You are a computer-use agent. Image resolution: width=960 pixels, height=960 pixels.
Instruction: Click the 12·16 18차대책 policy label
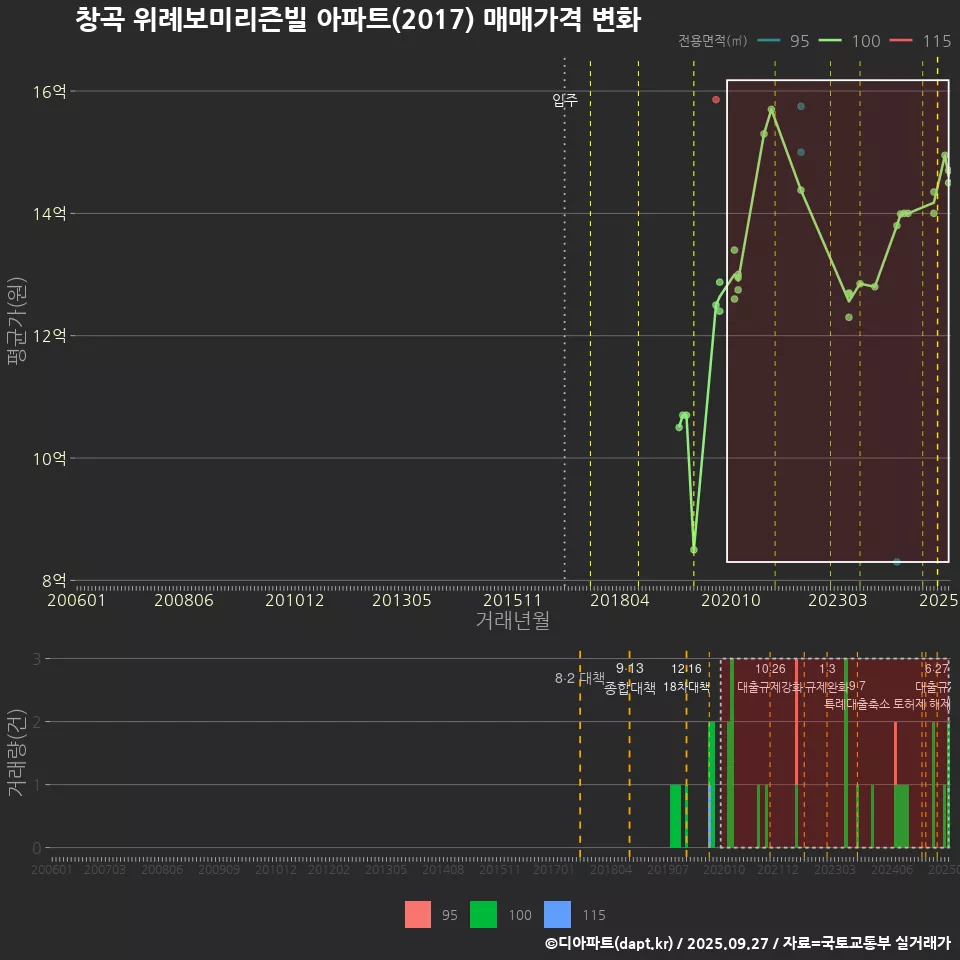pos(686,678)
